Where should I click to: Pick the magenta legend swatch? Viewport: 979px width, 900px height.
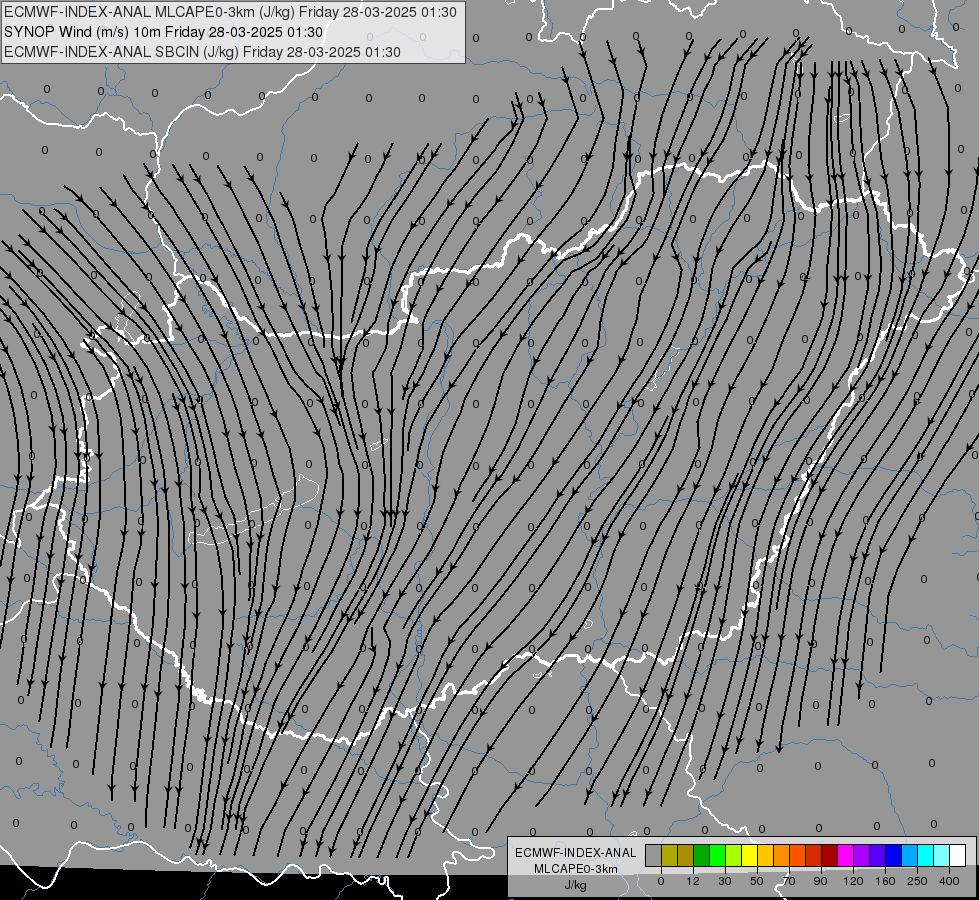pos(845,855)
